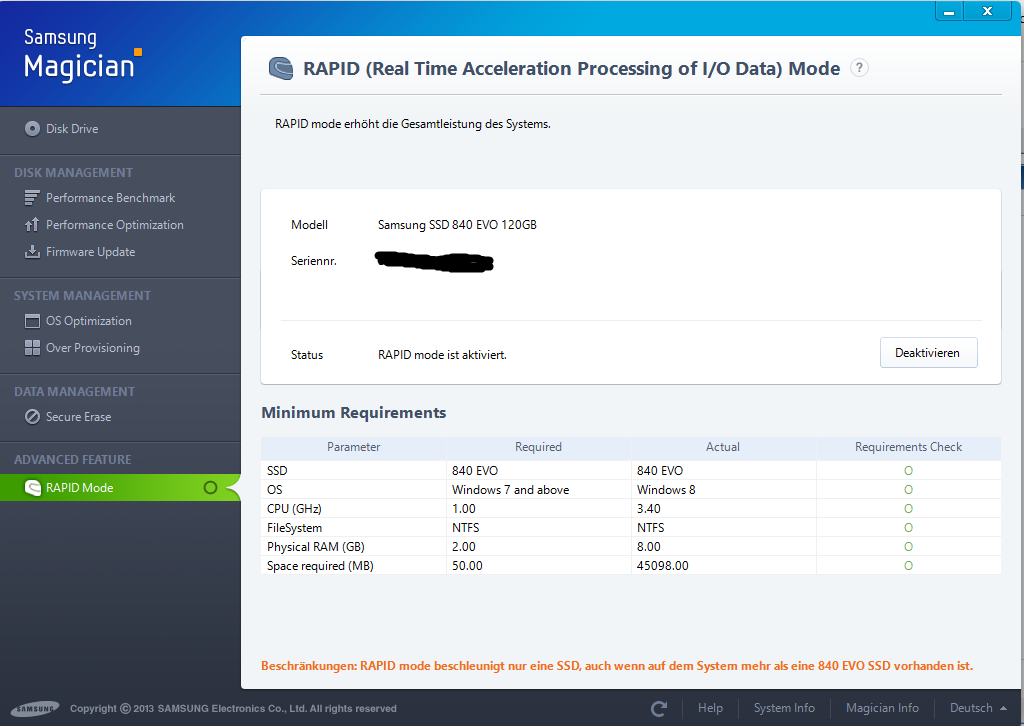Click the Requirements Check column header
The width and height of the screenshot is (1024, 726).
[908, 447]
